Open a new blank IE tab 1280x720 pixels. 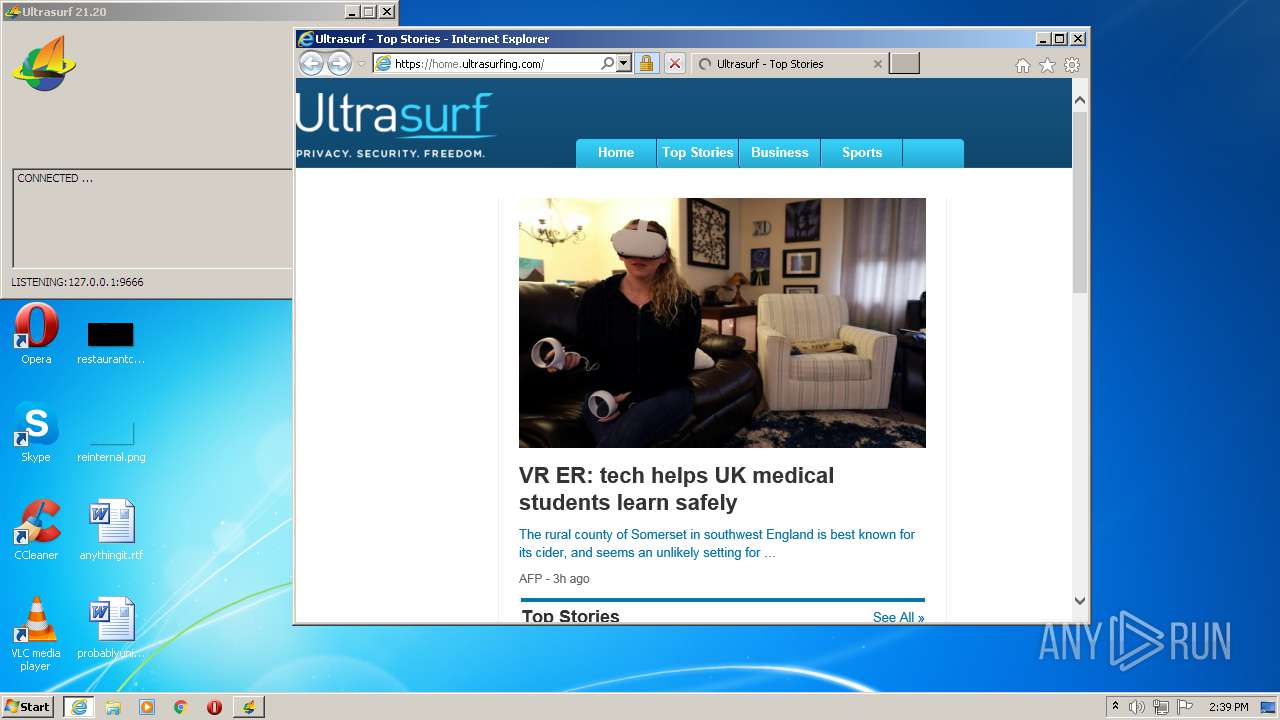(904, 64)
